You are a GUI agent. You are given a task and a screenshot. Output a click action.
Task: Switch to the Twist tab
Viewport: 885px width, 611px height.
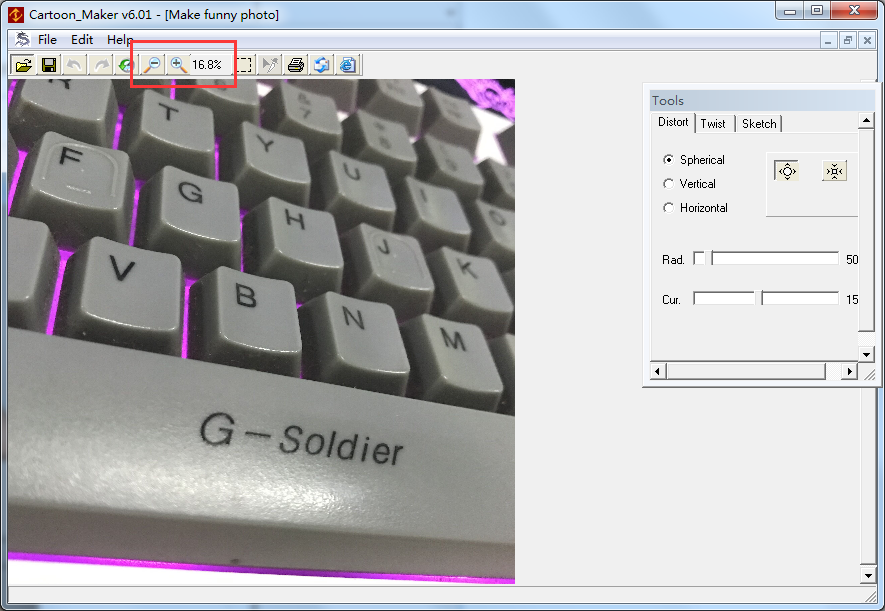713,124
